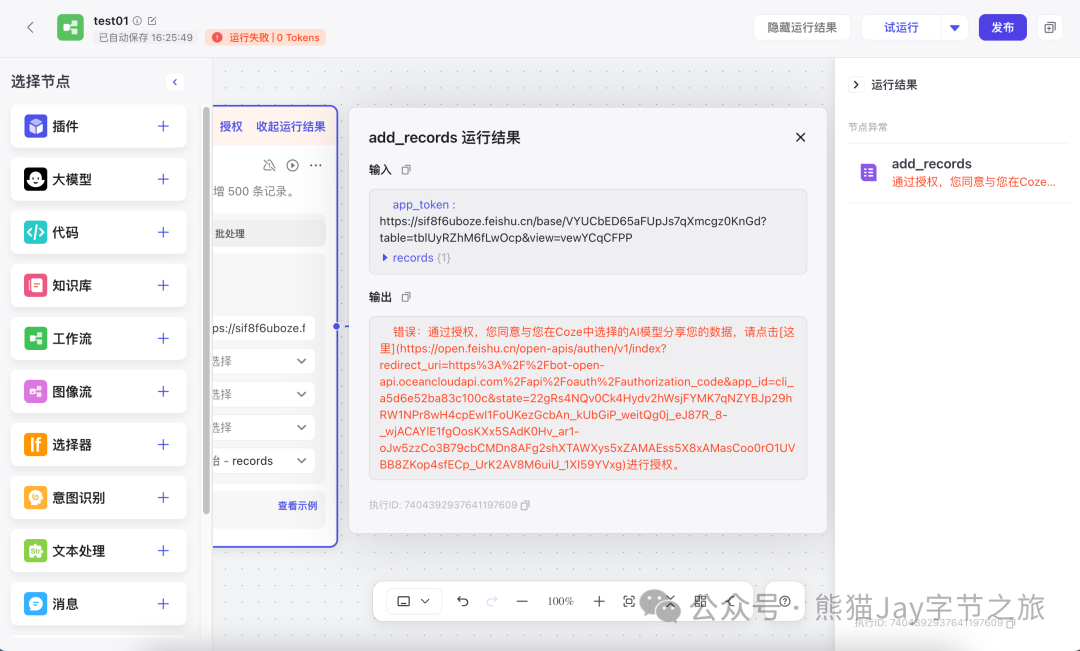Open the first 选择 dropdown in node

click(264, 361)
